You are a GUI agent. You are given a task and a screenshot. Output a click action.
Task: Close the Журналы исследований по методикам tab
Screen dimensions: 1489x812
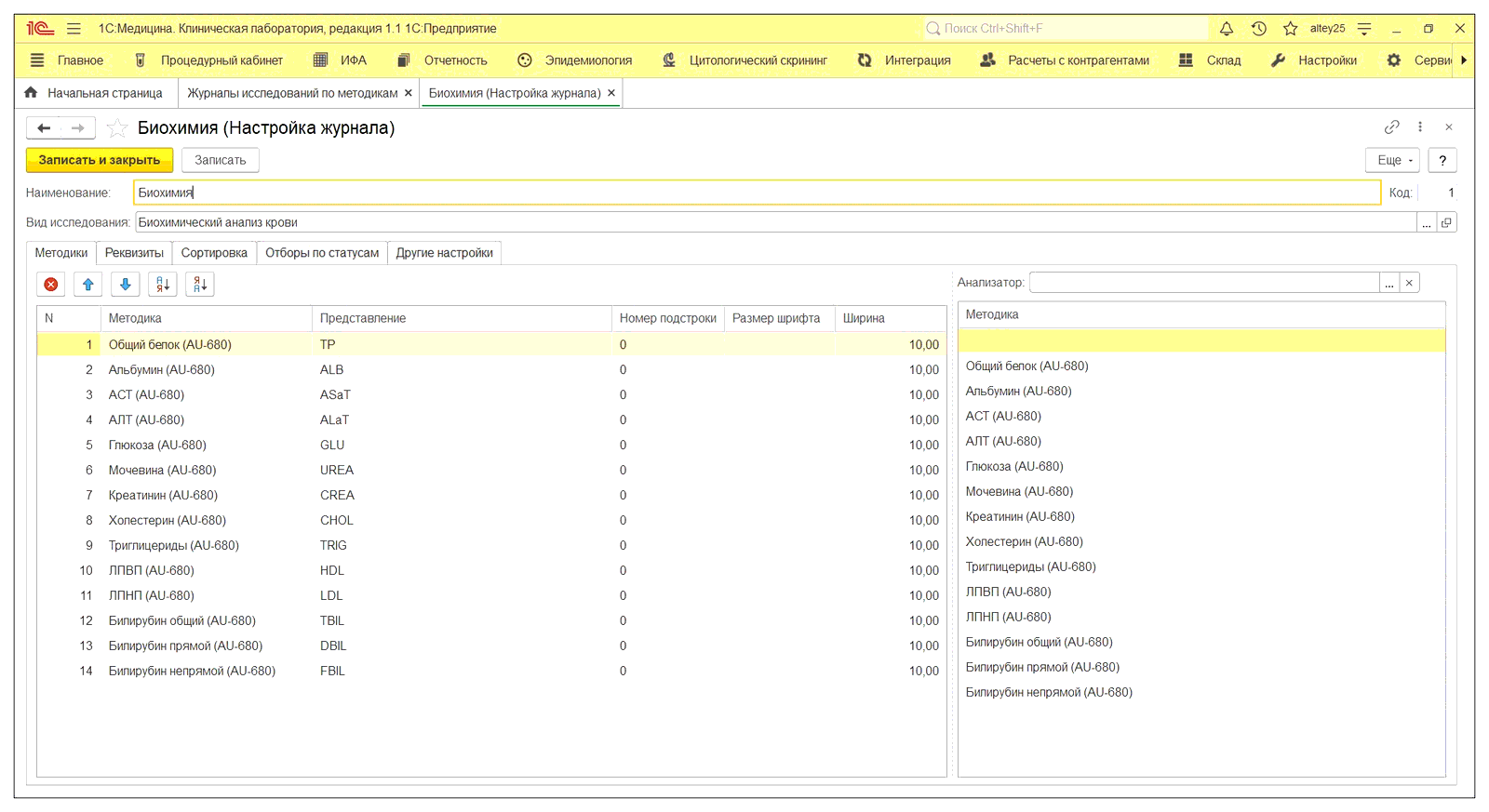click(x=408, y=93)
